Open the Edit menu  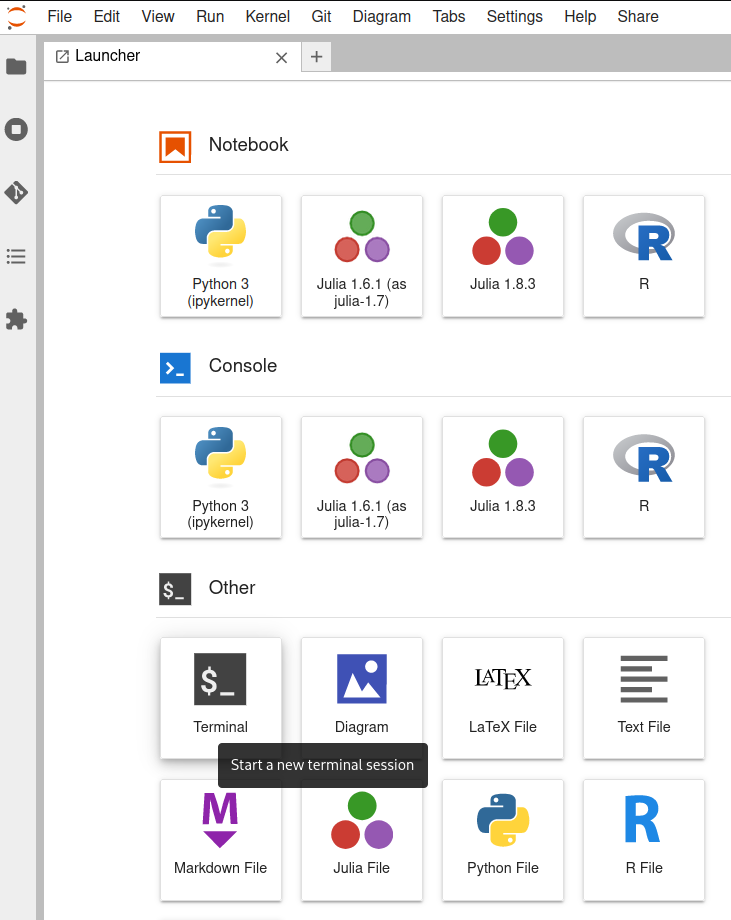[x=107, y=16]
